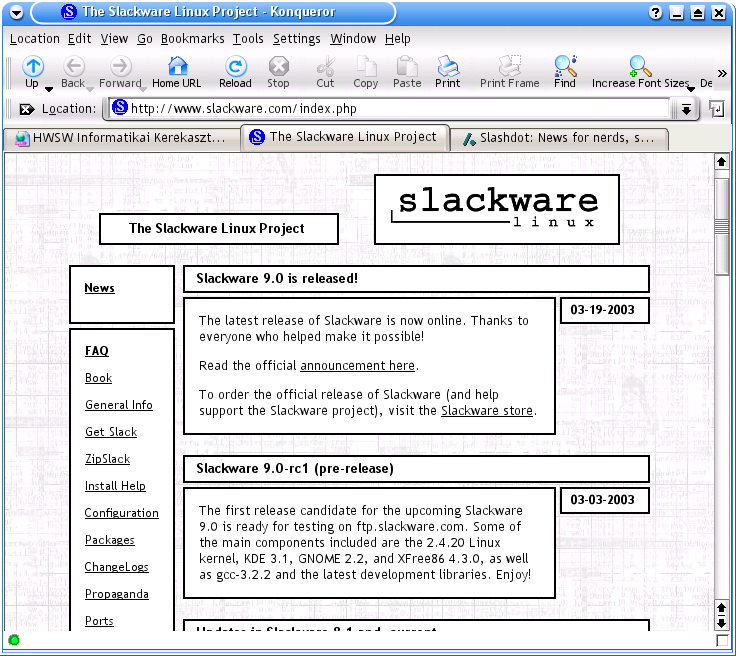Open the Bookmarks menu
This screenshot has height=656, width=736.
click(192, 38)
